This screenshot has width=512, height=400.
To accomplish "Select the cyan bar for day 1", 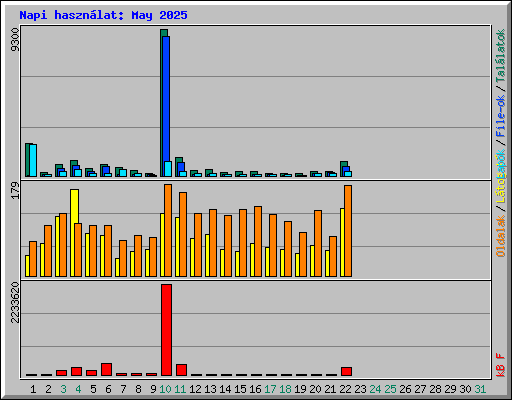I will coord(33,160).
